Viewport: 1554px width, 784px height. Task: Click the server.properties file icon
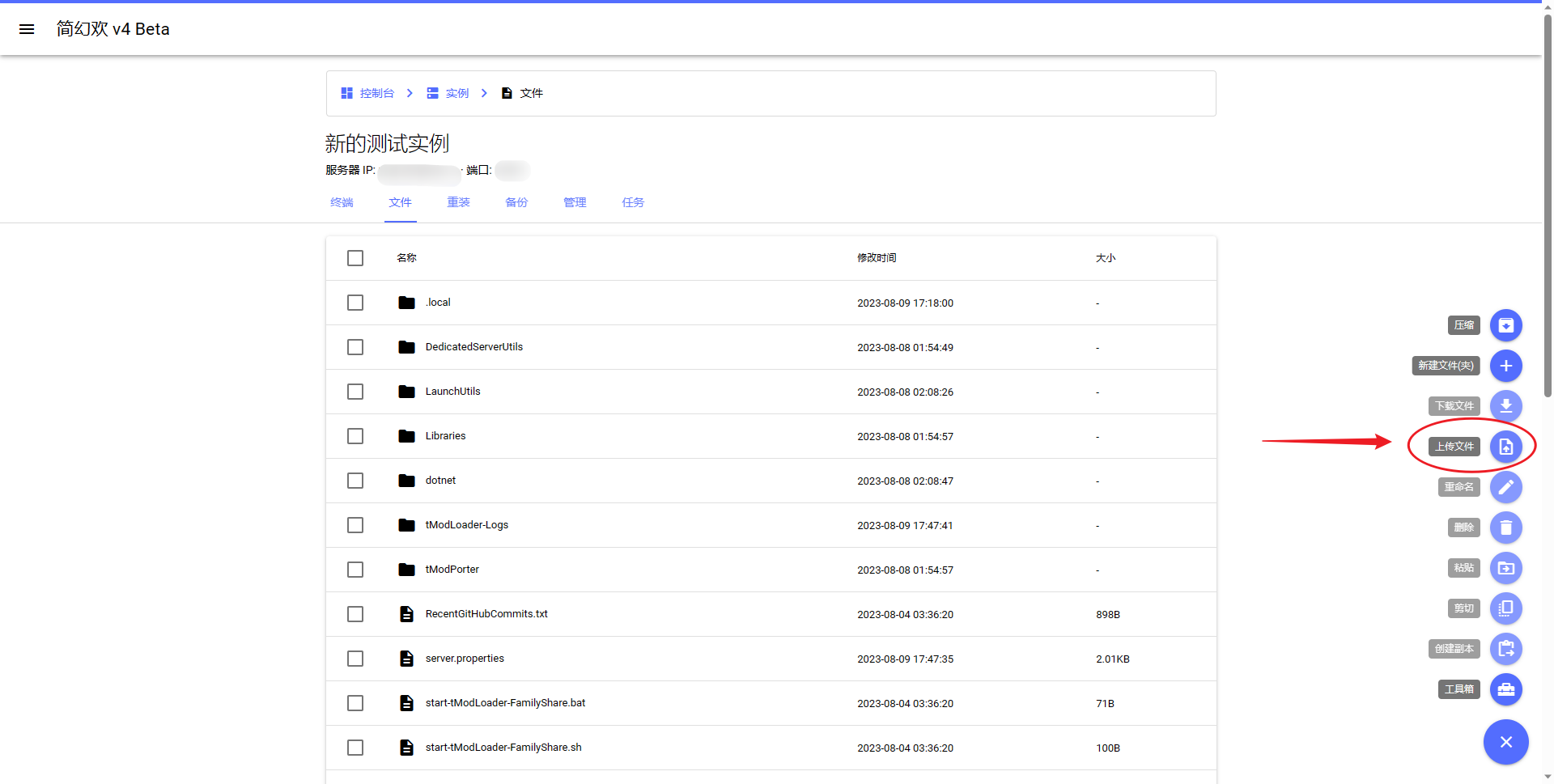(x=406, y=659)
